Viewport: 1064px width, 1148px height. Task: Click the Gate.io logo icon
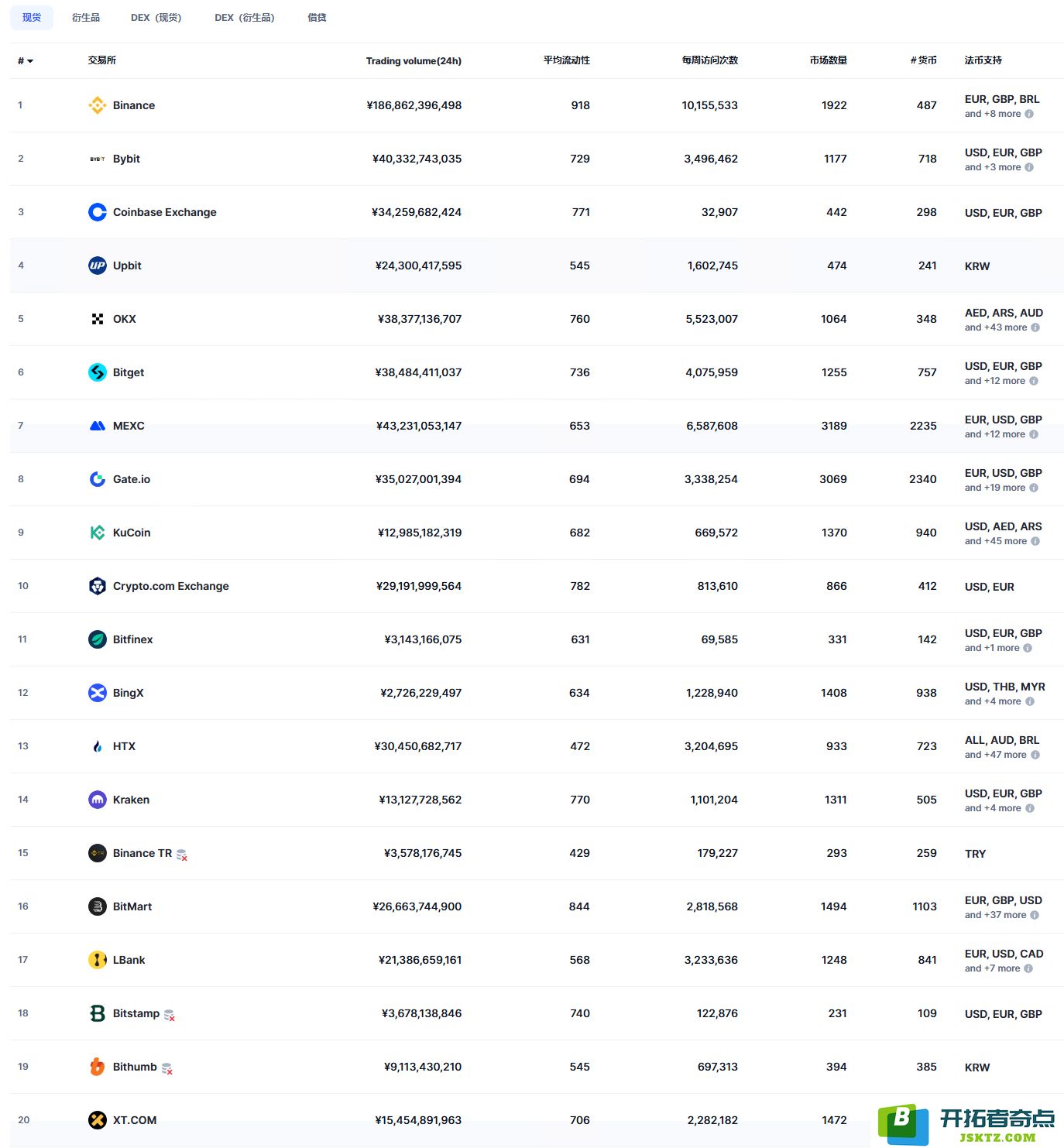(x=98, y=479)
